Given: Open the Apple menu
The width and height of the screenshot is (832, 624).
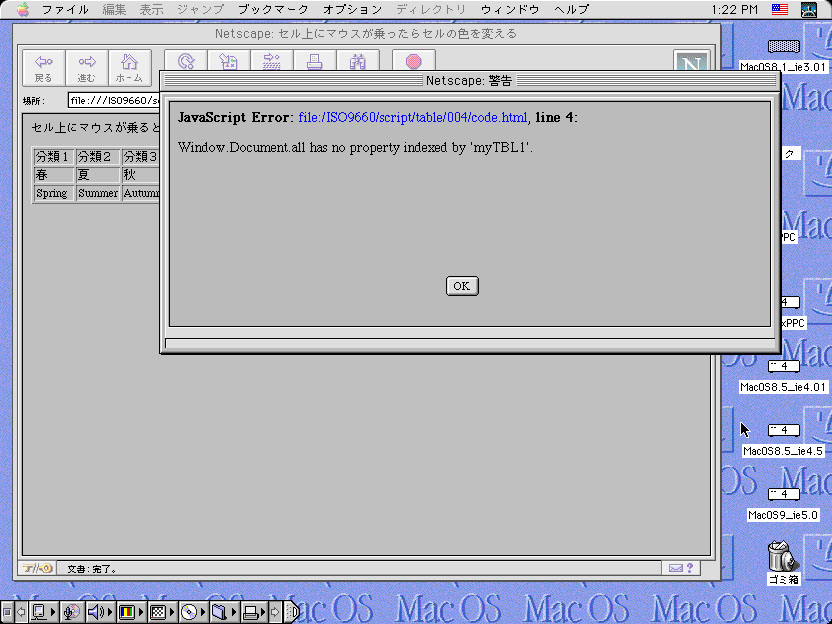Looking at the screenshot, I should 23,10.
